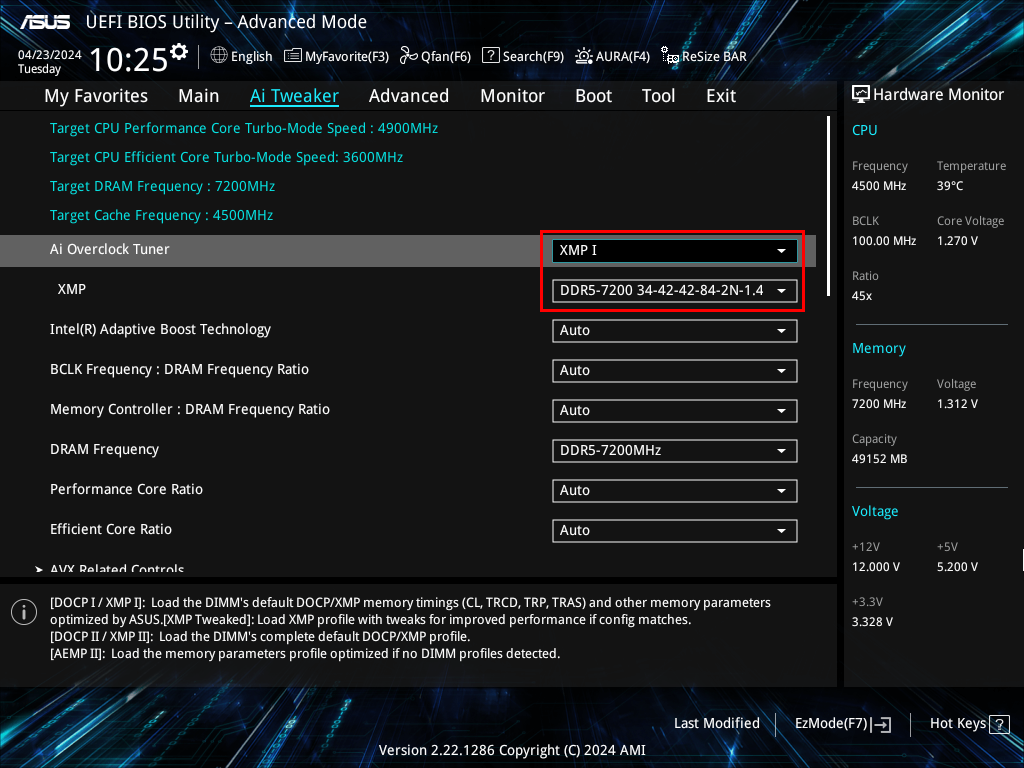Viewport: 1024px width, 768px height.
Task: Click the Hardware Monitor screen icon
Action: [861, 94]
